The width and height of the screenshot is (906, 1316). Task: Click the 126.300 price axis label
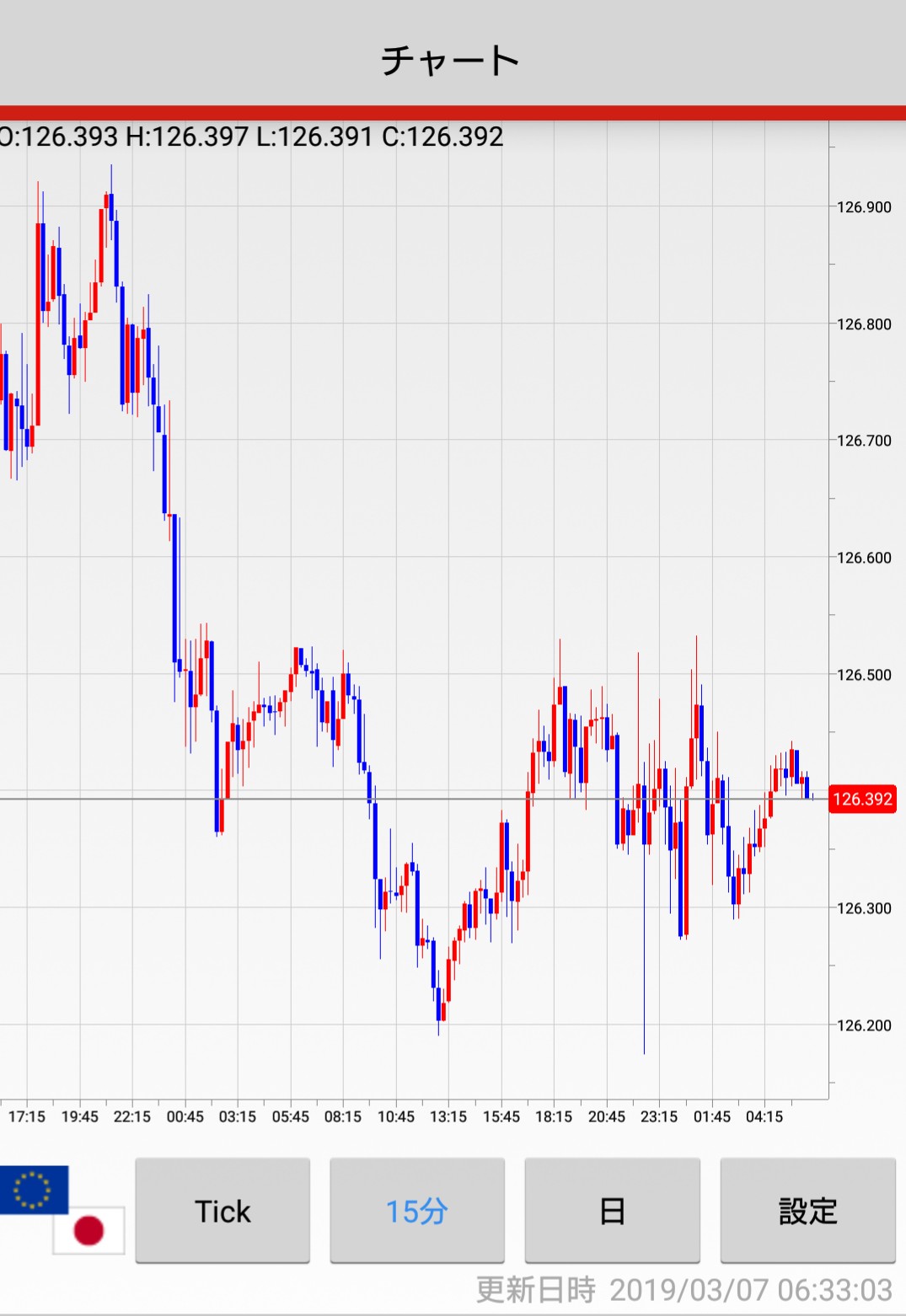click(x=863, y=908)
